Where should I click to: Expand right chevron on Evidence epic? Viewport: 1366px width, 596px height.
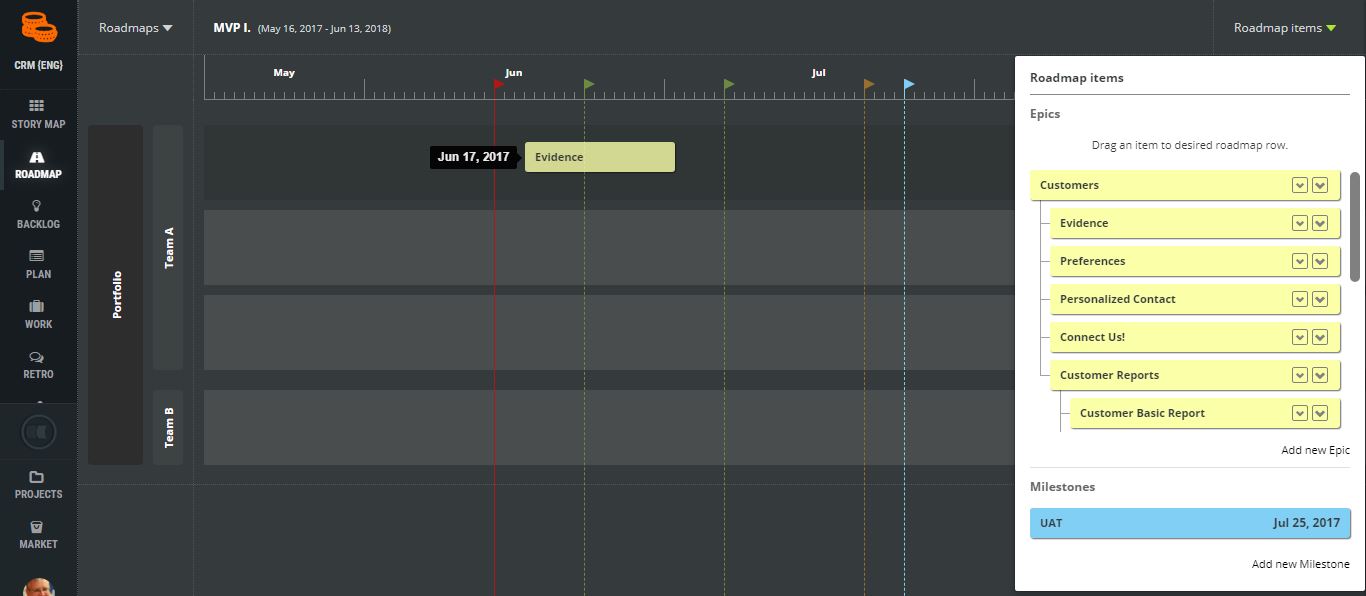(1320, 223)
